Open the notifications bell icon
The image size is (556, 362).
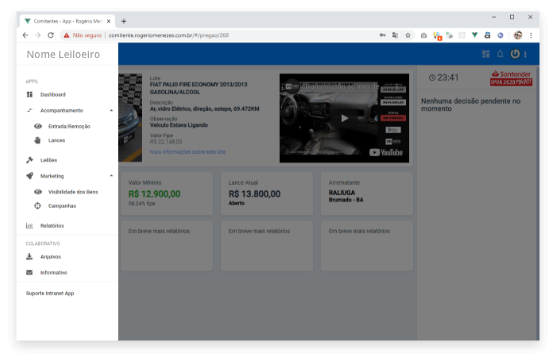pos(500,54)
